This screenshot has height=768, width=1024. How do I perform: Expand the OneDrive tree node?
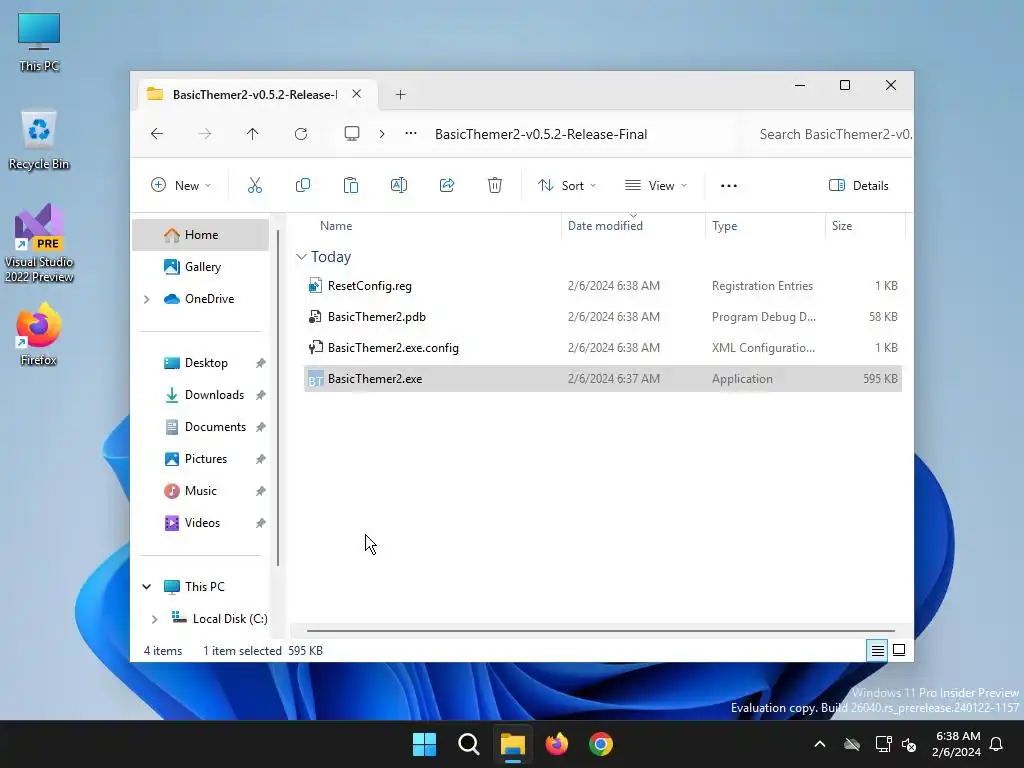coord(146,299)
